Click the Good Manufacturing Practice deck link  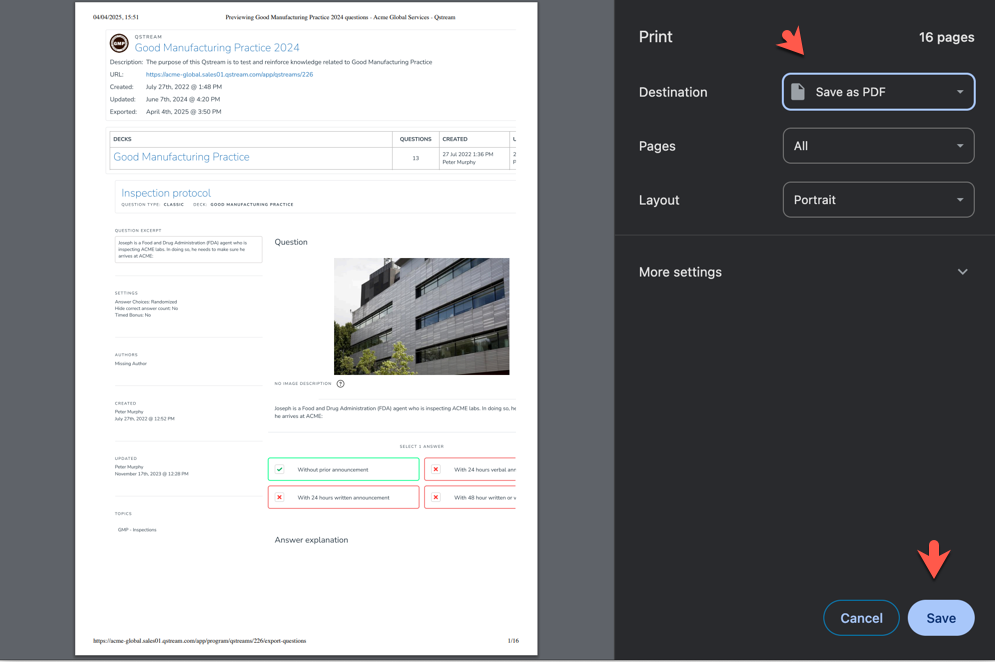pyautogui.click(x=181, y=157)
